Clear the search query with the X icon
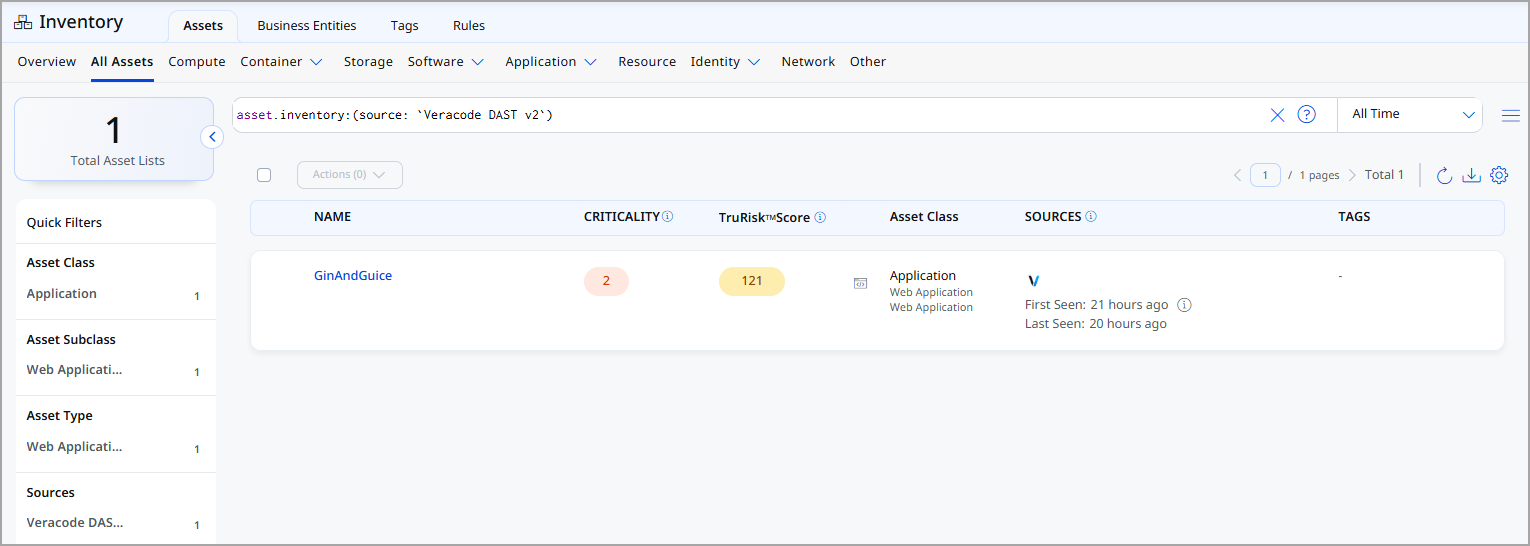Image resolution: width=1530 pixels, height=546 pixels. 1277,115
